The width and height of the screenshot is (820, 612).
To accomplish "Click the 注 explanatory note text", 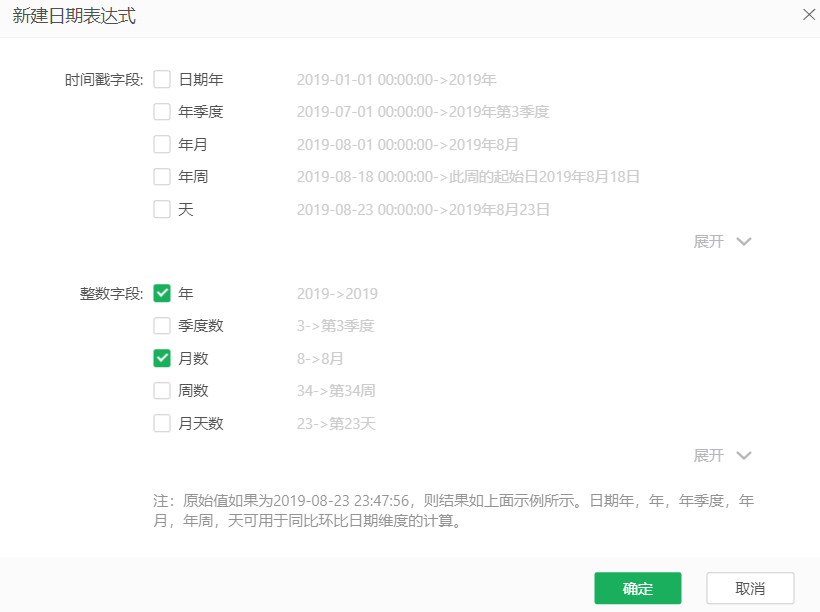I will tap(447, 510).
